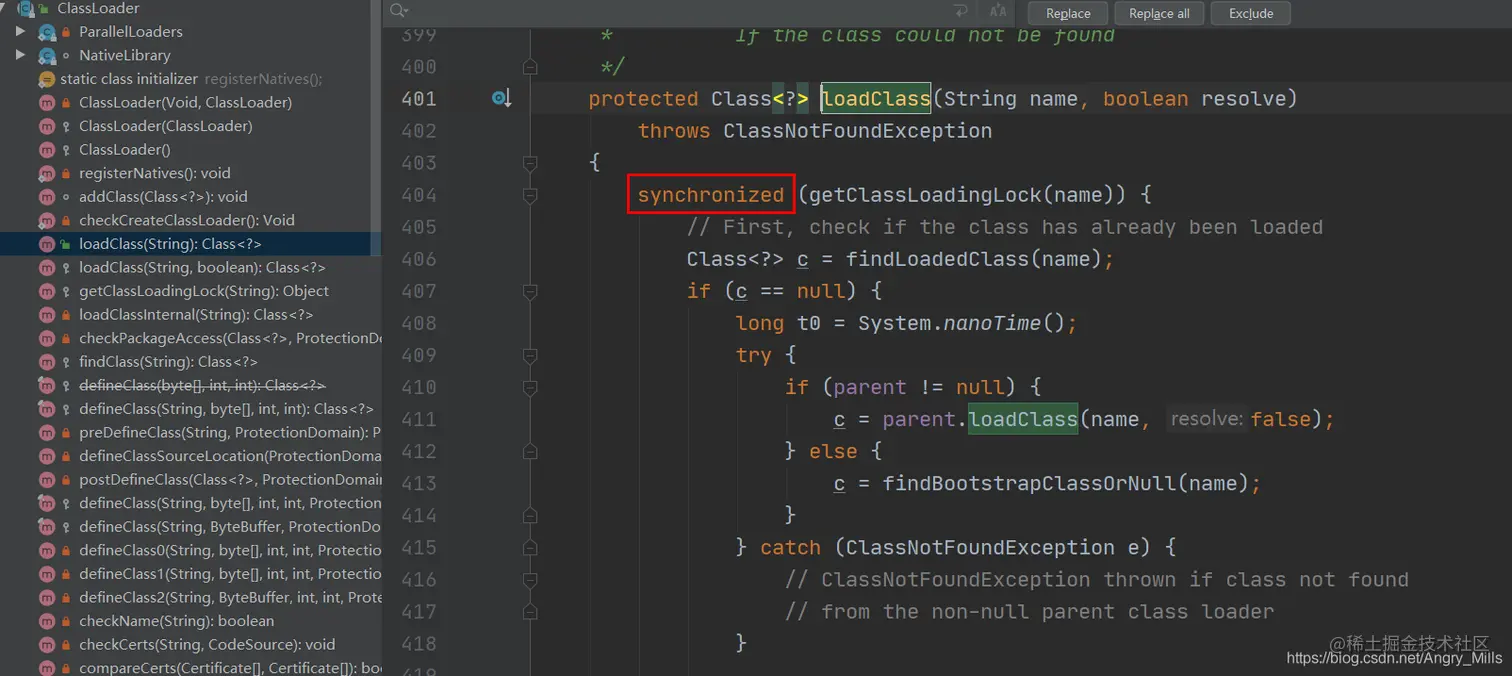Screen dimensions: 1512x676
Task: Click method icon of preDefineClass row
Action: tap(46, 433)
